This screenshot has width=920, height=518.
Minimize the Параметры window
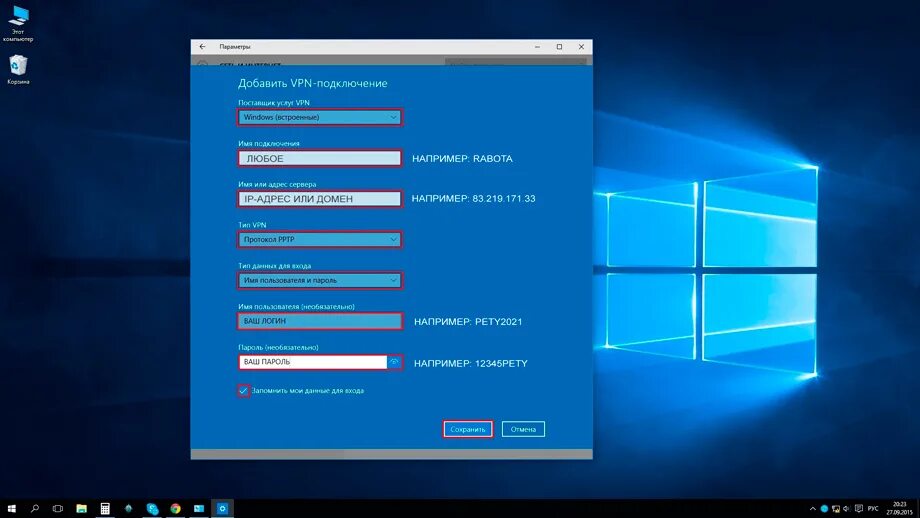pos(537,46)
